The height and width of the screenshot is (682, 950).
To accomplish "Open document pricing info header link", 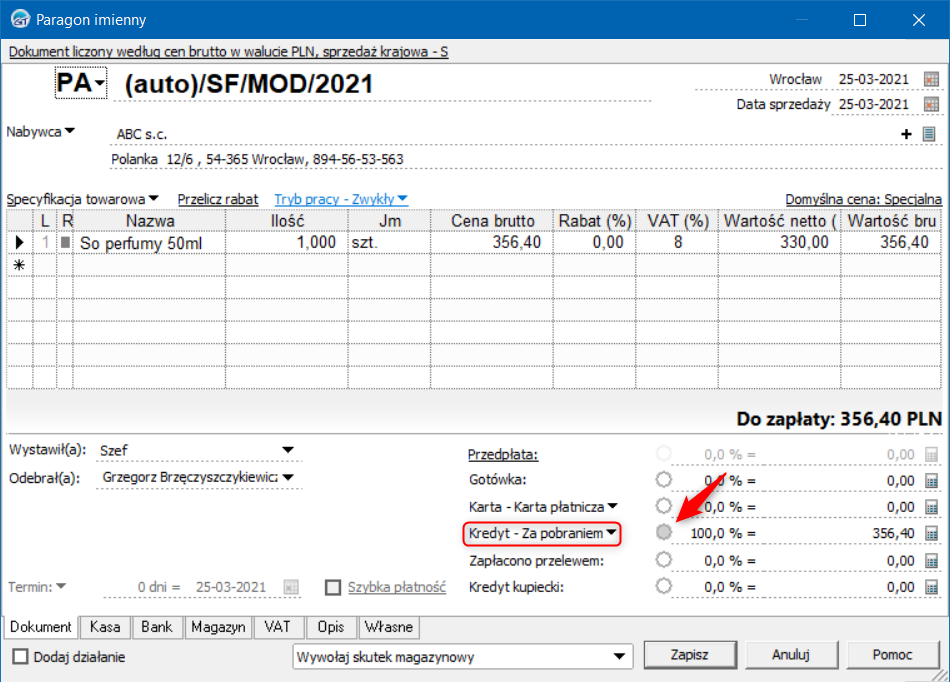I will tap(228, 51).
